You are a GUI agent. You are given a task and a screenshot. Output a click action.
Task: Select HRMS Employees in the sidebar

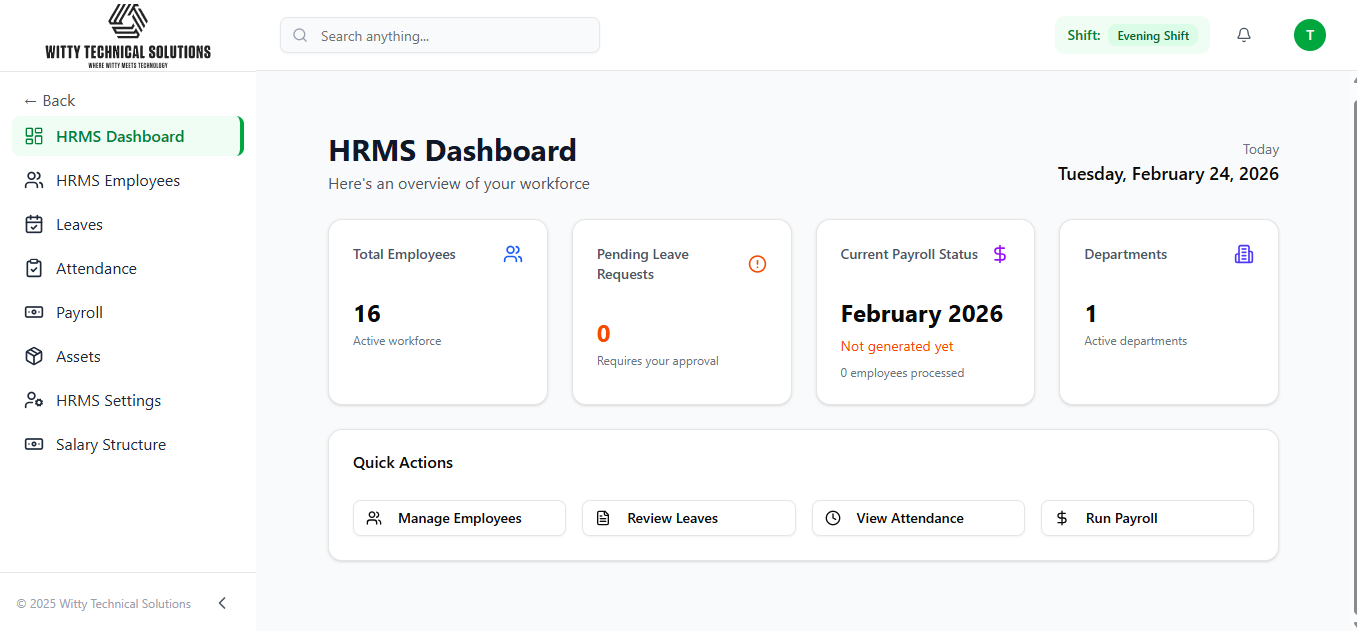117,180
